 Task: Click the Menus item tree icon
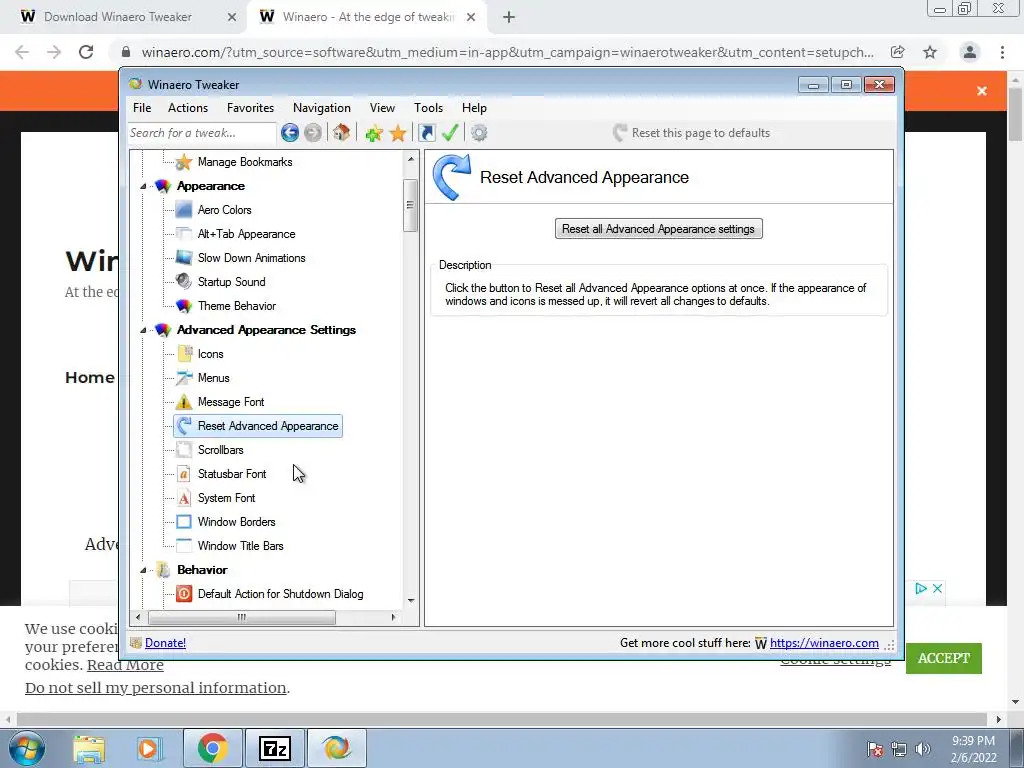[x=184, y=377]
